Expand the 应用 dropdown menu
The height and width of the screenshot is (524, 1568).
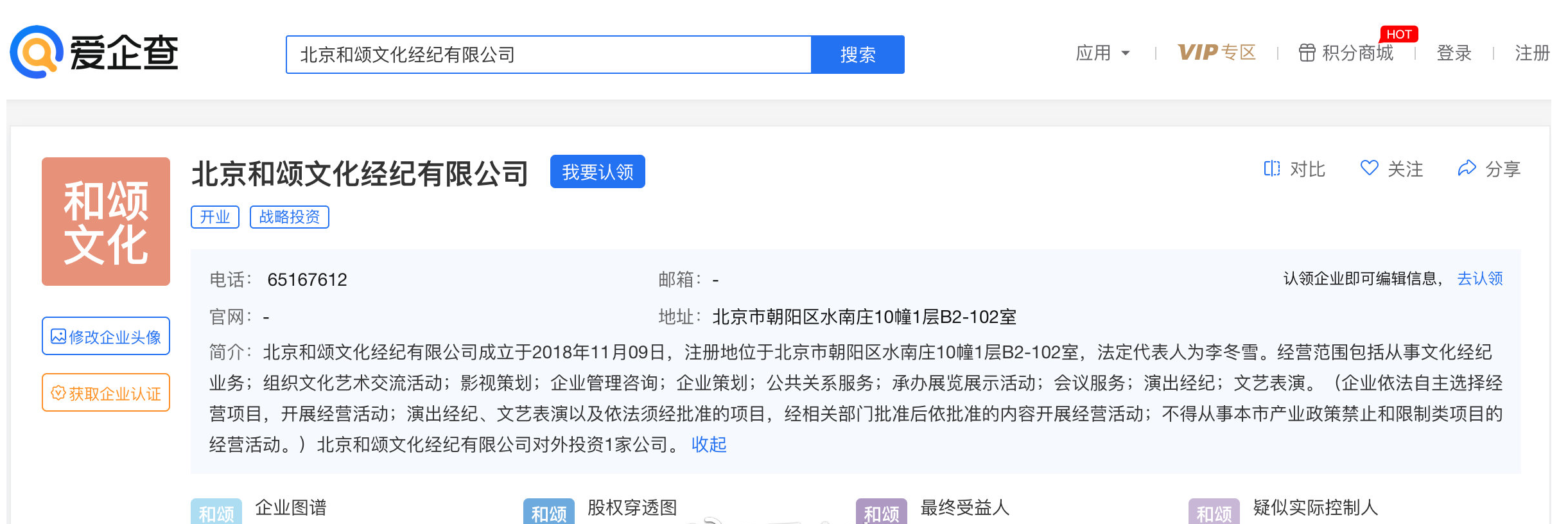tap(1102, 53)
